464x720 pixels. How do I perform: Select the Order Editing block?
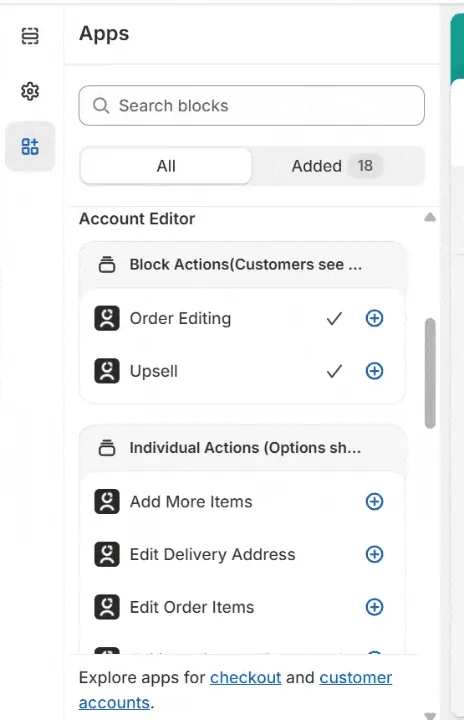click(x=242, y=318)
